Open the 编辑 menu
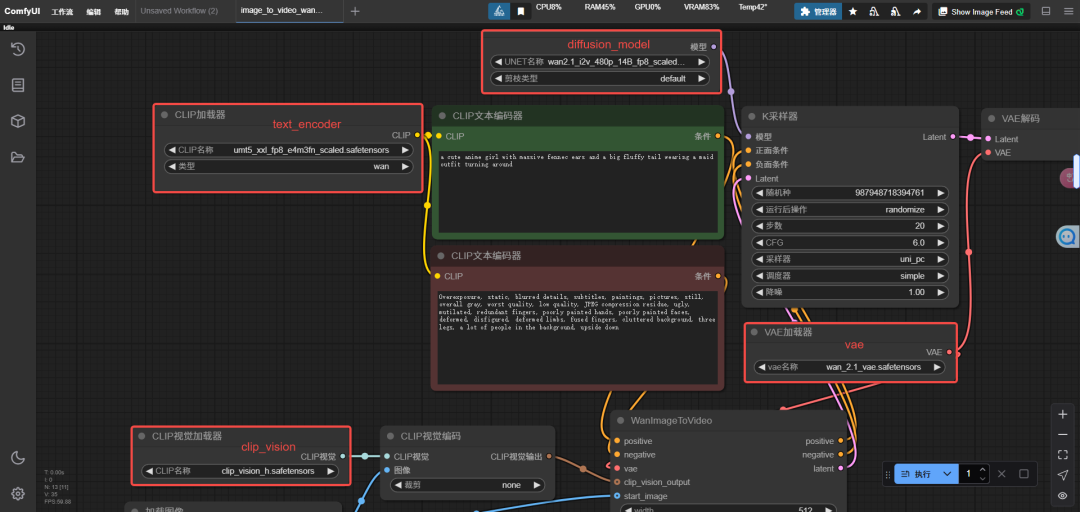This screenshot has height=512, width=1080. click(x=93, y=12)
